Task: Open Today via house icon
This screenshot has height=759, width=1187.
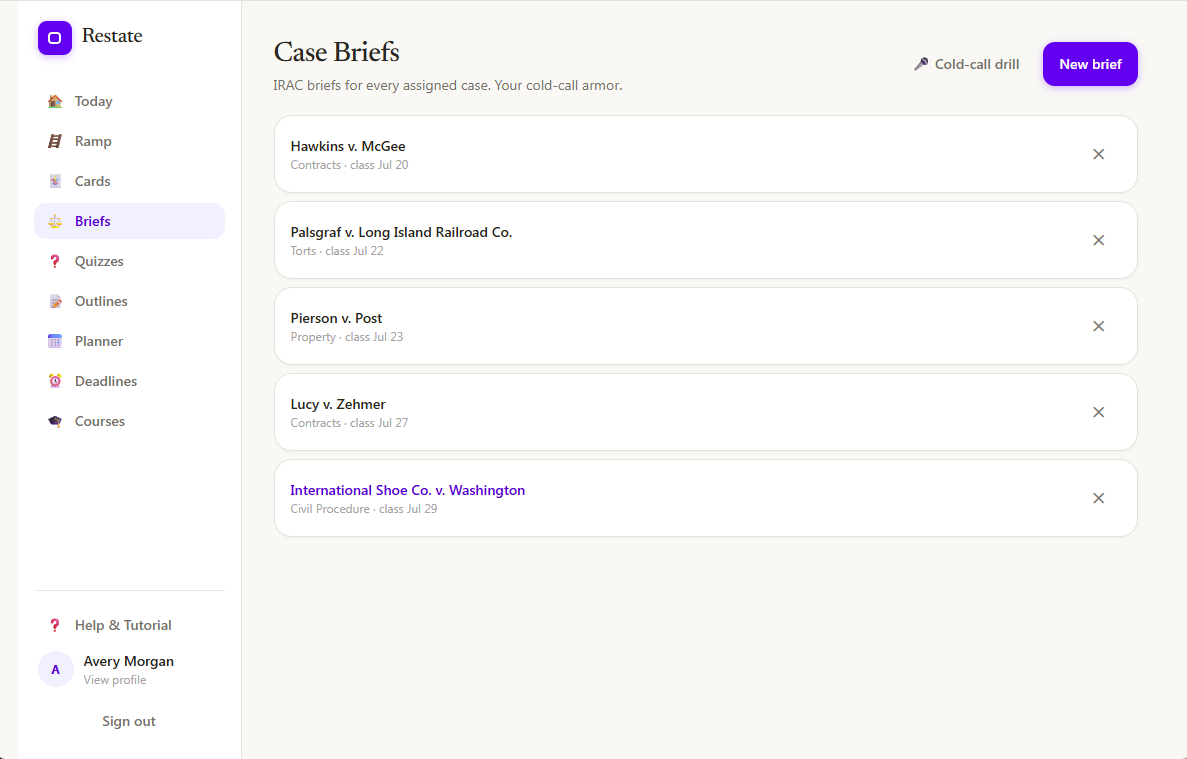Action: click(55, 101)
